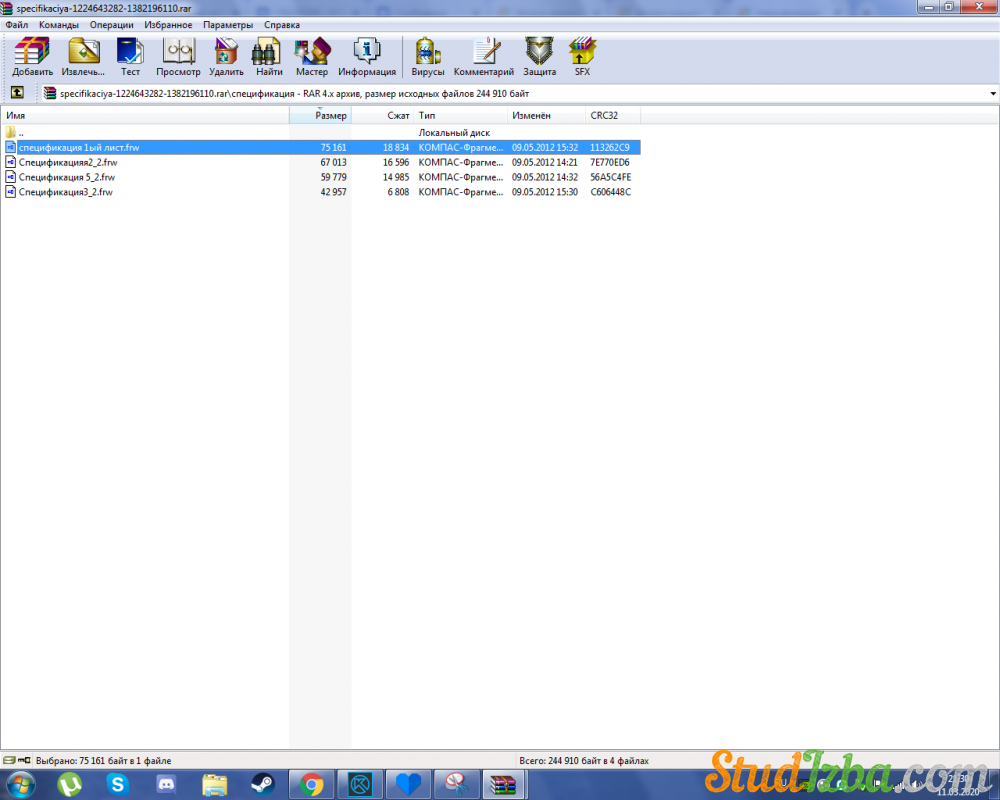This screenshot has height=800, width=1000.
Task: Click the Вирусы (Virus scan) icon
Action: 428,57
